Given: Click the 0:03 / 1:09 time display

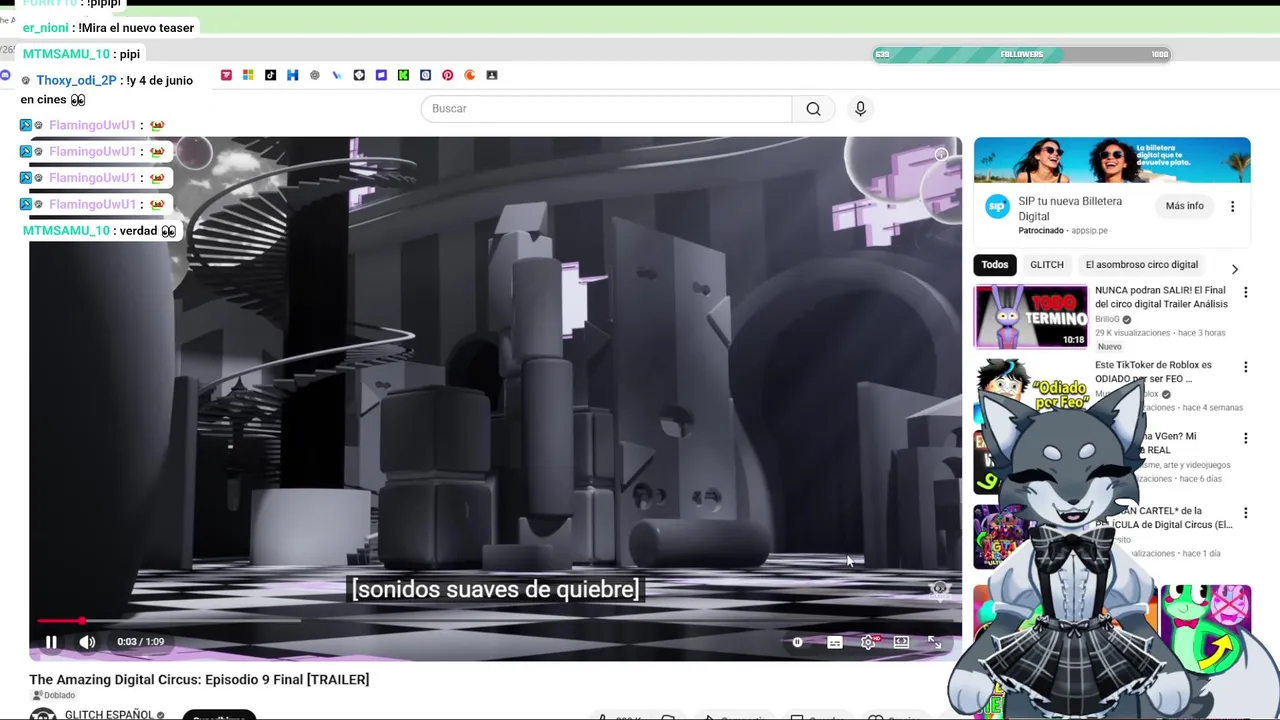Looking at the screenshot, I should coord(140,642).
